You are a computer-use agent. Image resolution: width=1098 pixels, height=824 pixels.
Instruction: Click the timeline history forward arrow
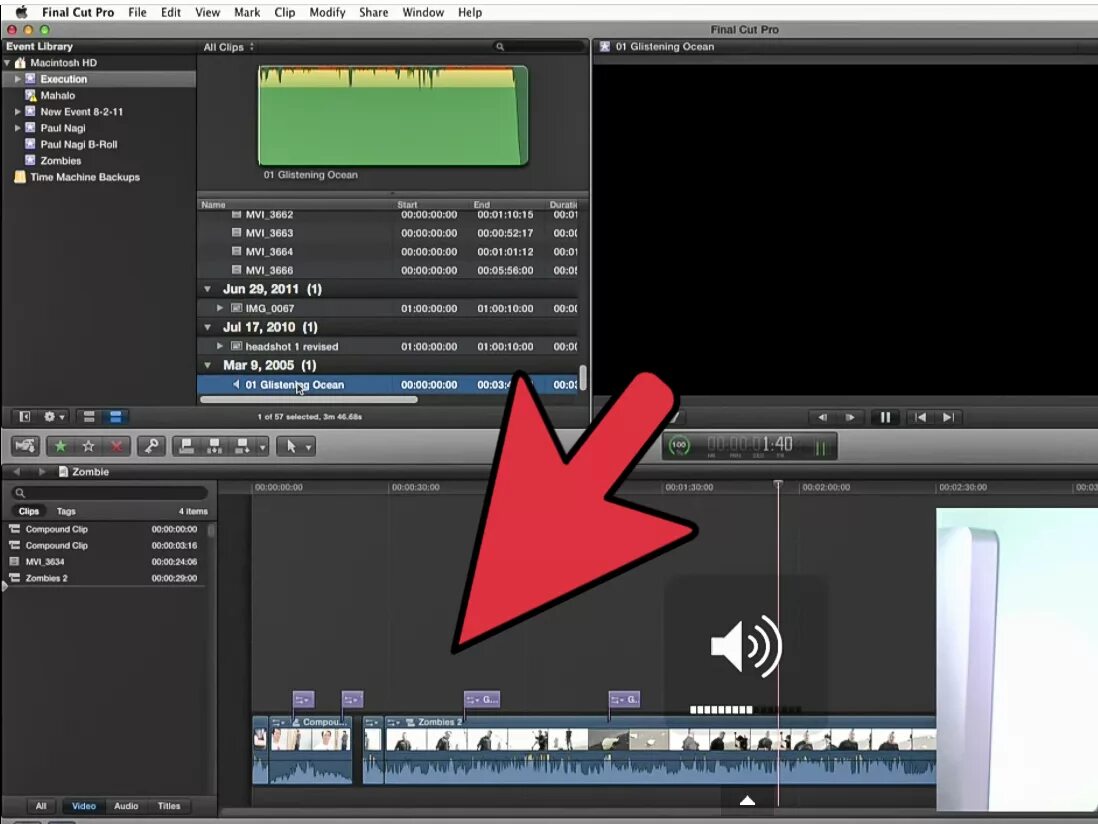pos(41,472)
